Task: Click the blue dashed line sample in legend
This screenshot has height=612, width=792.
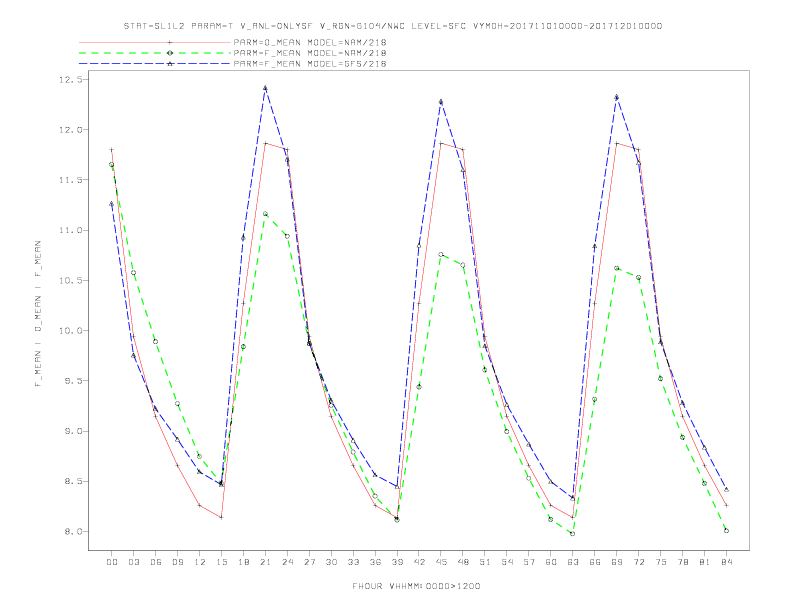Action: [155, 64]
